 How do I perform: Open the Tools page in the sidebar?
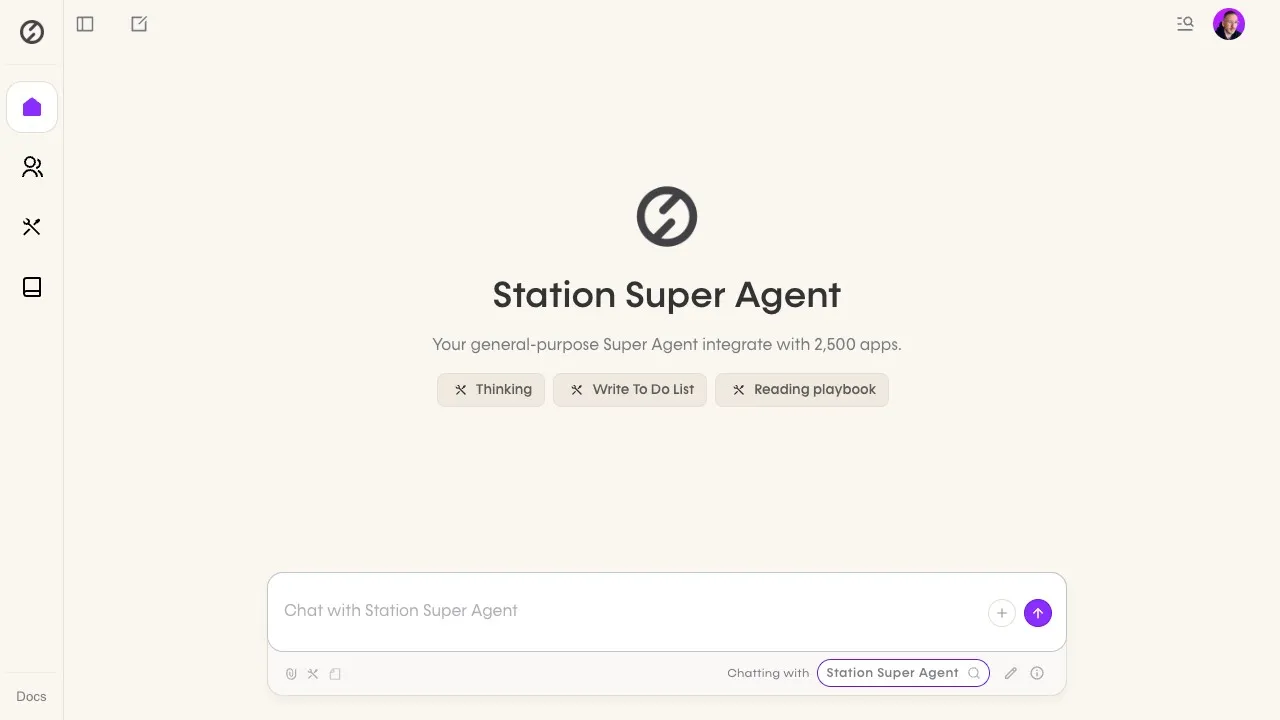point(32,227)
